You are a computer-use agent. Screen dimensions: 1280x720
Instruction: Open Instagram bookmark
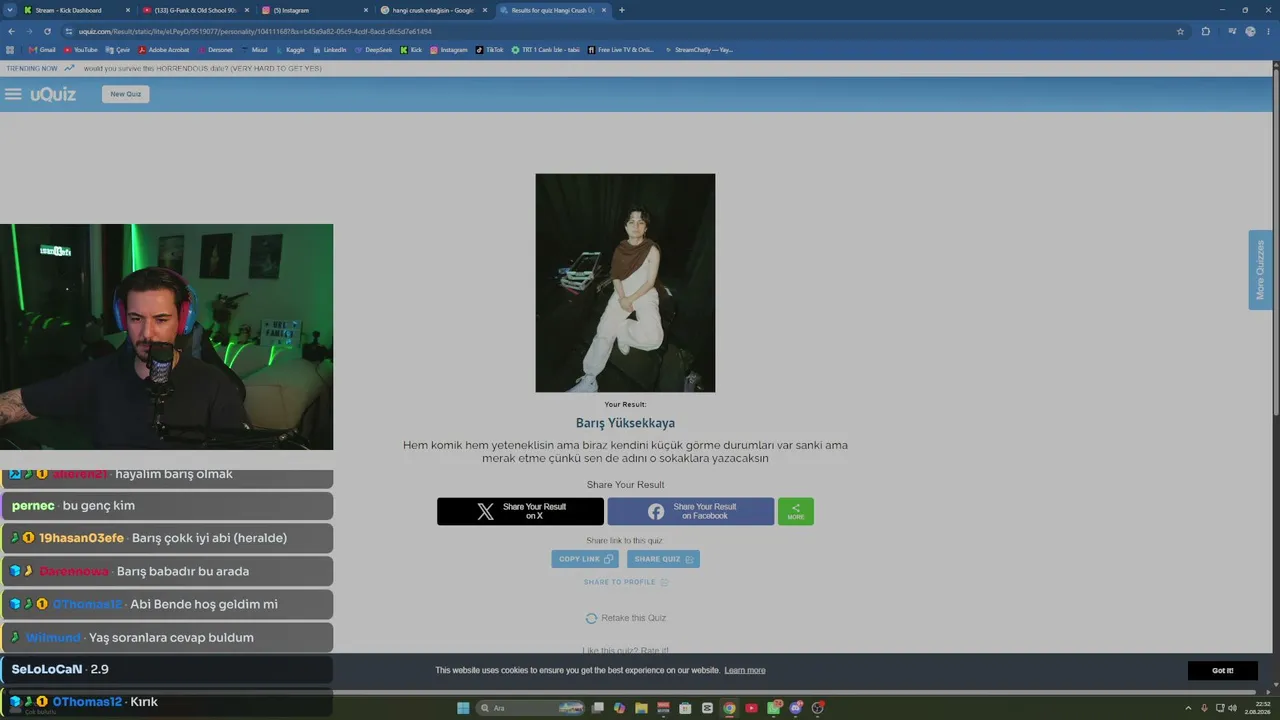(x=449, y=50)
